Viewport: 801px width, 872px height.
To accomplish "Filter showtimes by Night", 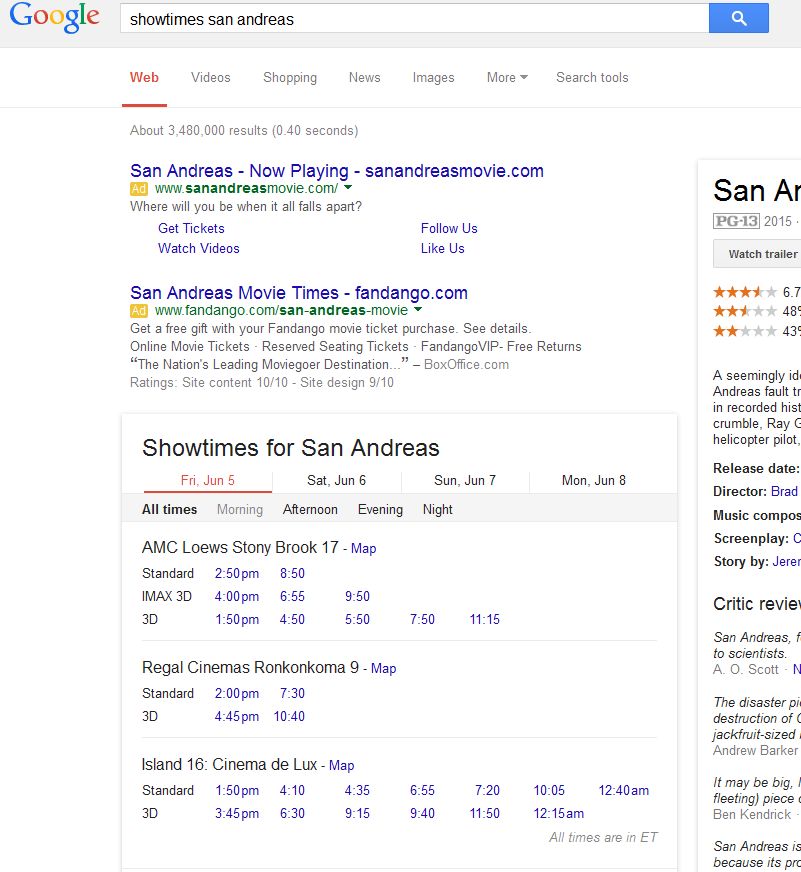I will click(438, 509).
